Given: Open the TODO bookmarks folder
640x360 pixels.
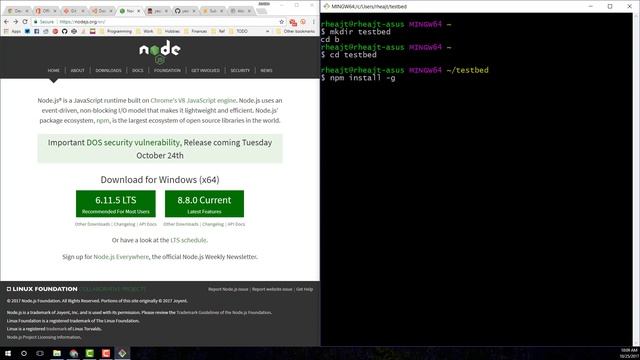Looking at the screenshot, I should point(238,31).
